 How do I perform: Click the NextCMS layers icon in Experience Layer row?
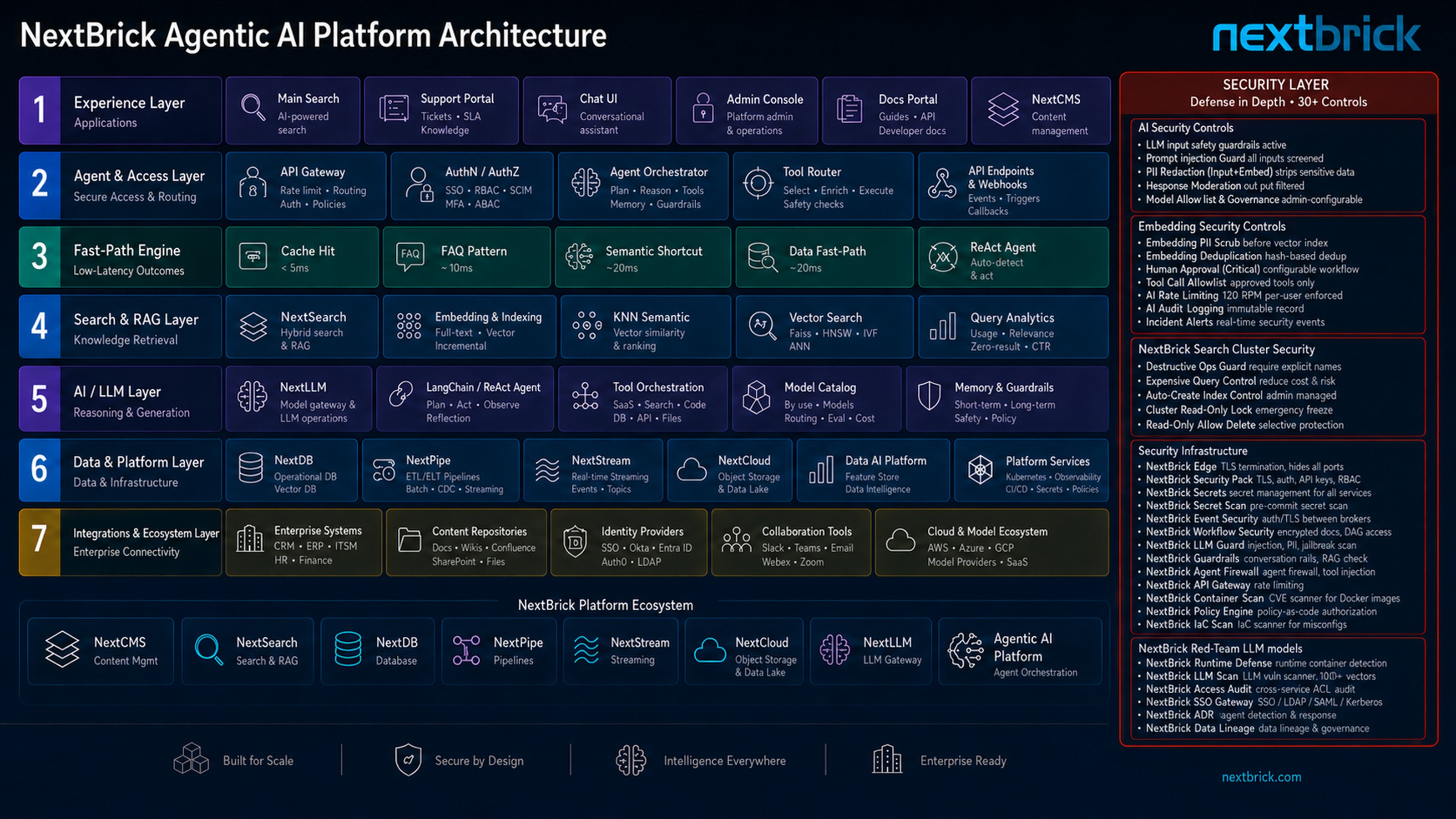click(x=1003, y=109)
